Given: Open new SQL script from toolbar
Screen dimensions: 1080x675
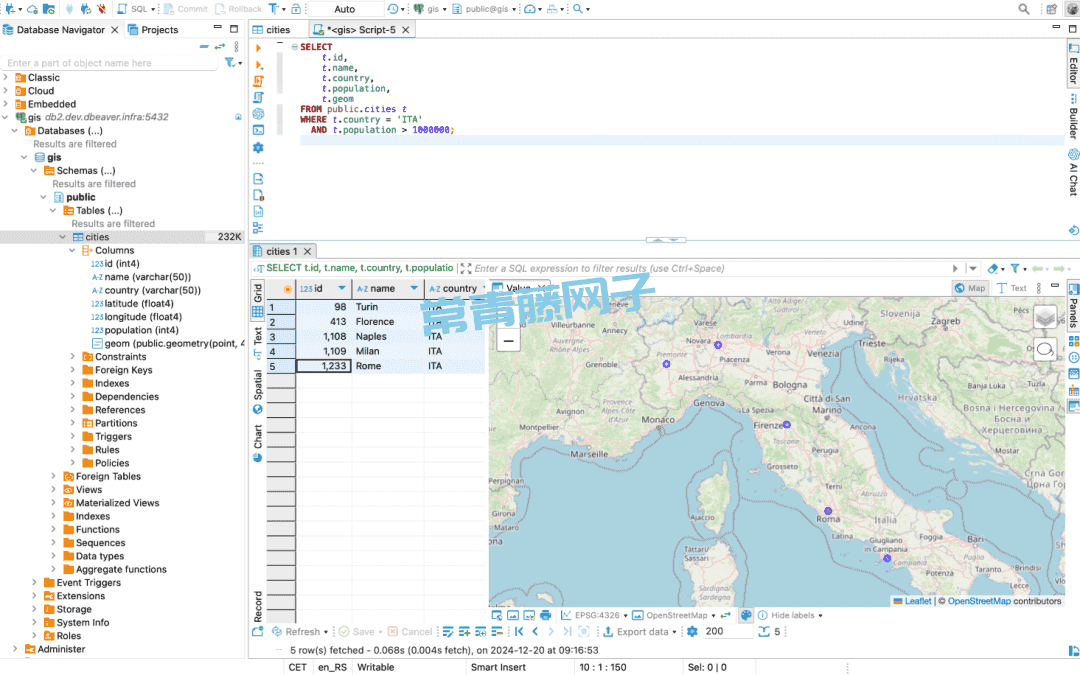Looking at the screenshot, I should (x=136, y=9).
